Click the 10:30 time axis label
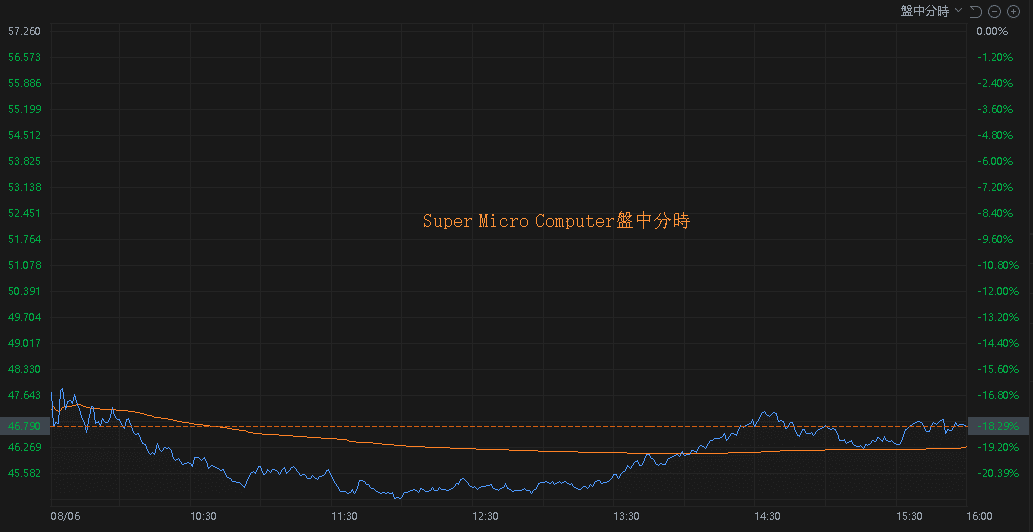The image size is (1033, 532). click(x=204, y=516)
